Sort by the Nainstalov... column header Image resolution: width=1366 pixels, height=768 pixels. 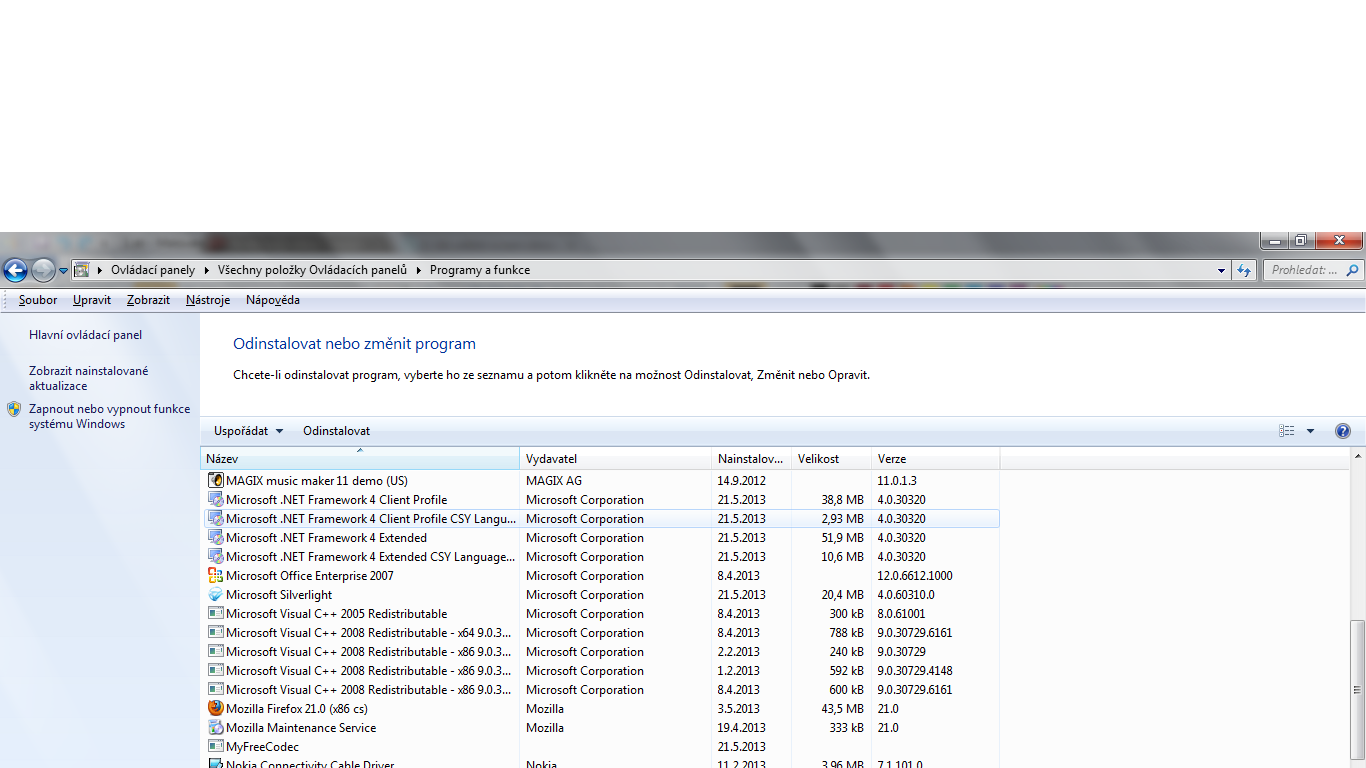pyautogui.click(x=751, y=459)
